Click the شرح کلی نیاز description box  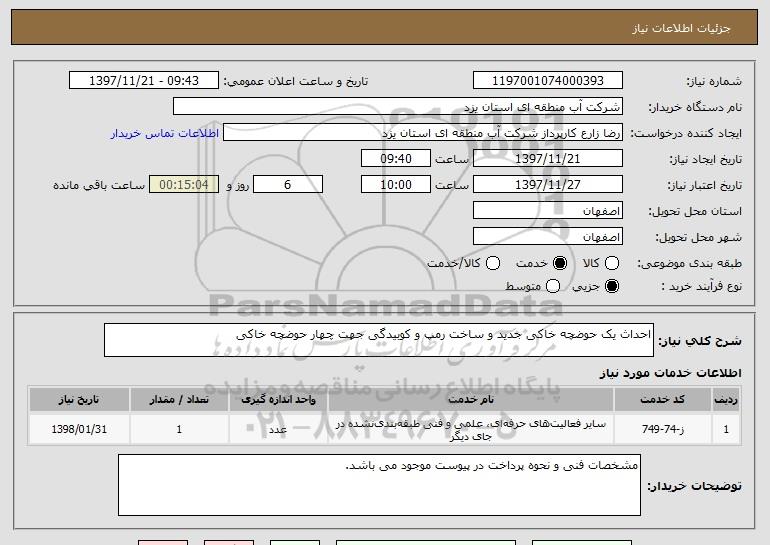(379, 340)
